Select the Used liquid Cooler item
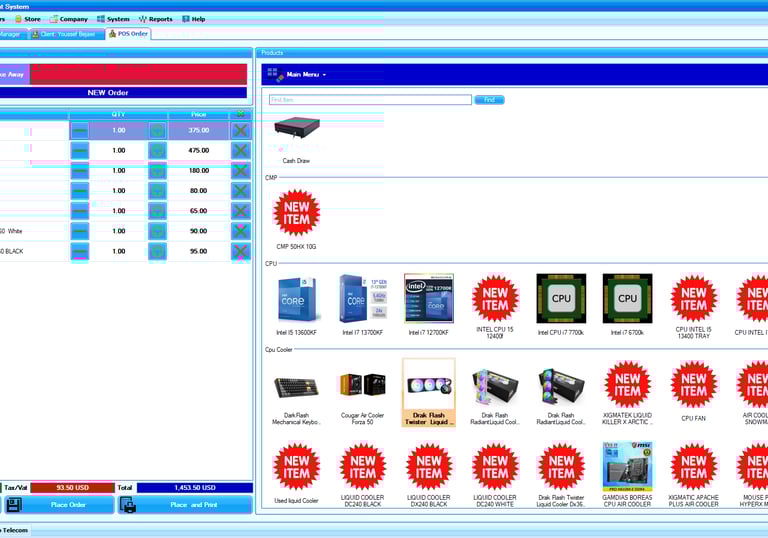 point(296,473)
